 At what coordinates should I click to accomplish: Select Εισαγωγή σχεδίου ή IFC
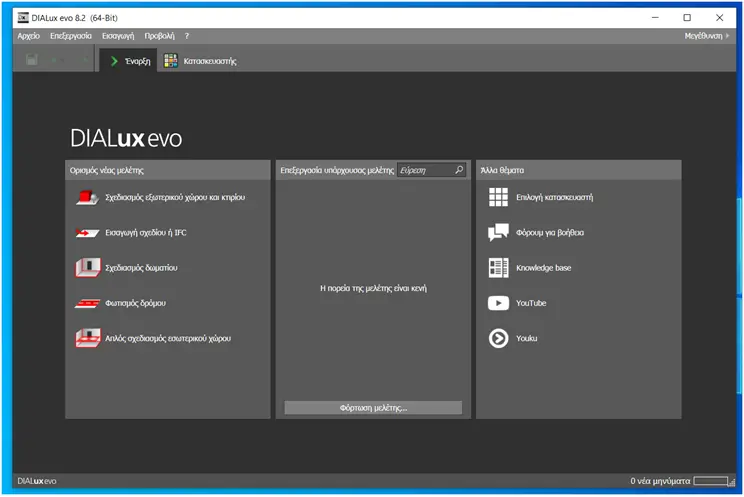pos(146,233)
